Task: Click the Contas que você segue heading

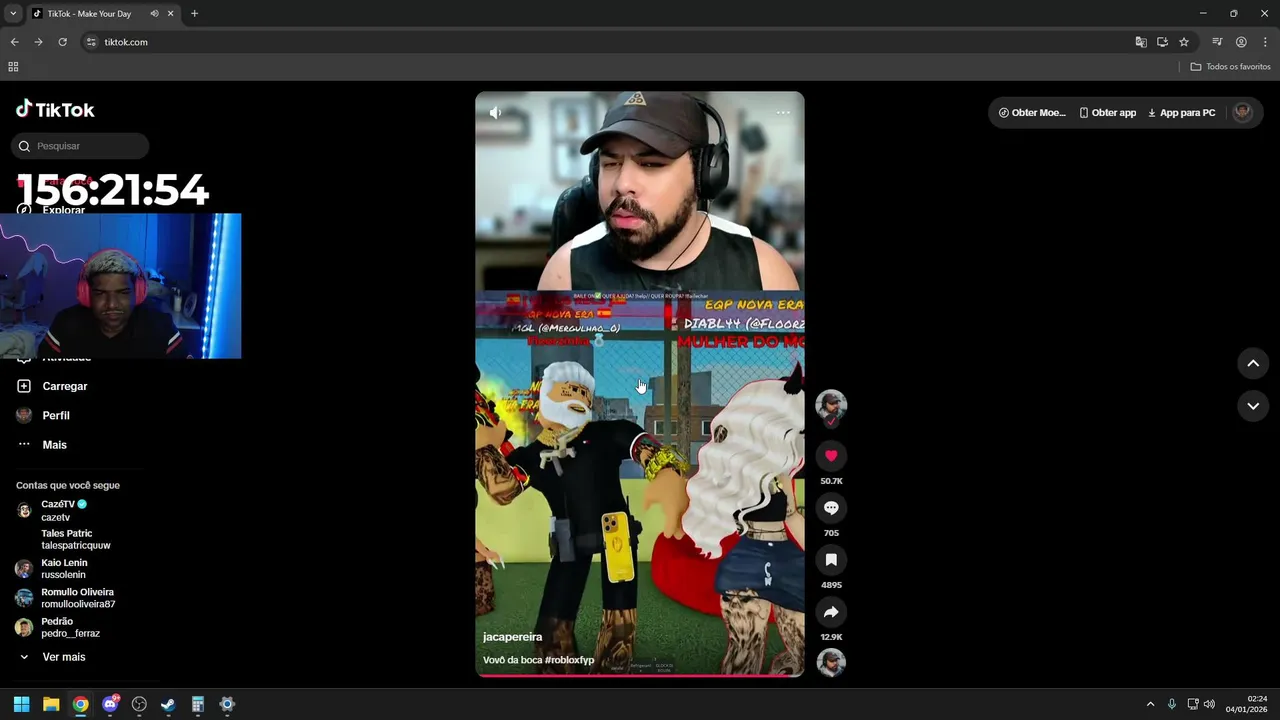Action: pyautogui.click(x=68, y=485)
